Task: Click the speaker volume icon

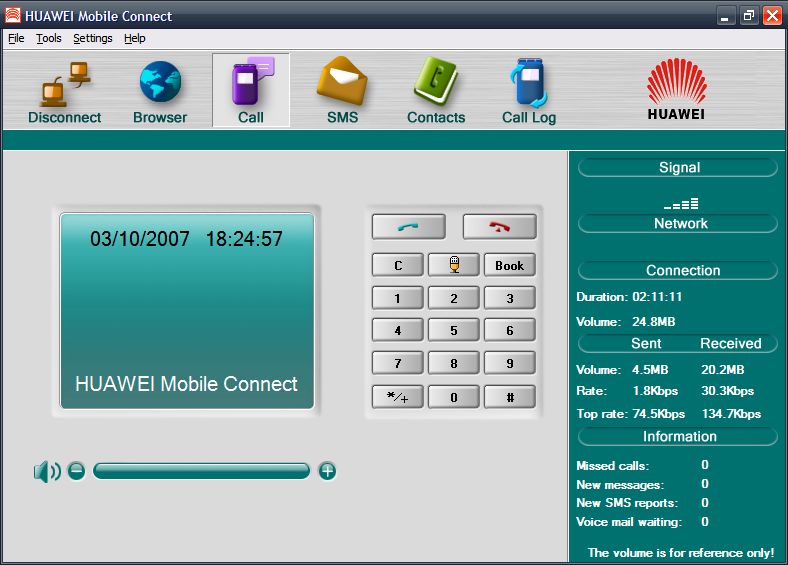Action: click(47, 472)
